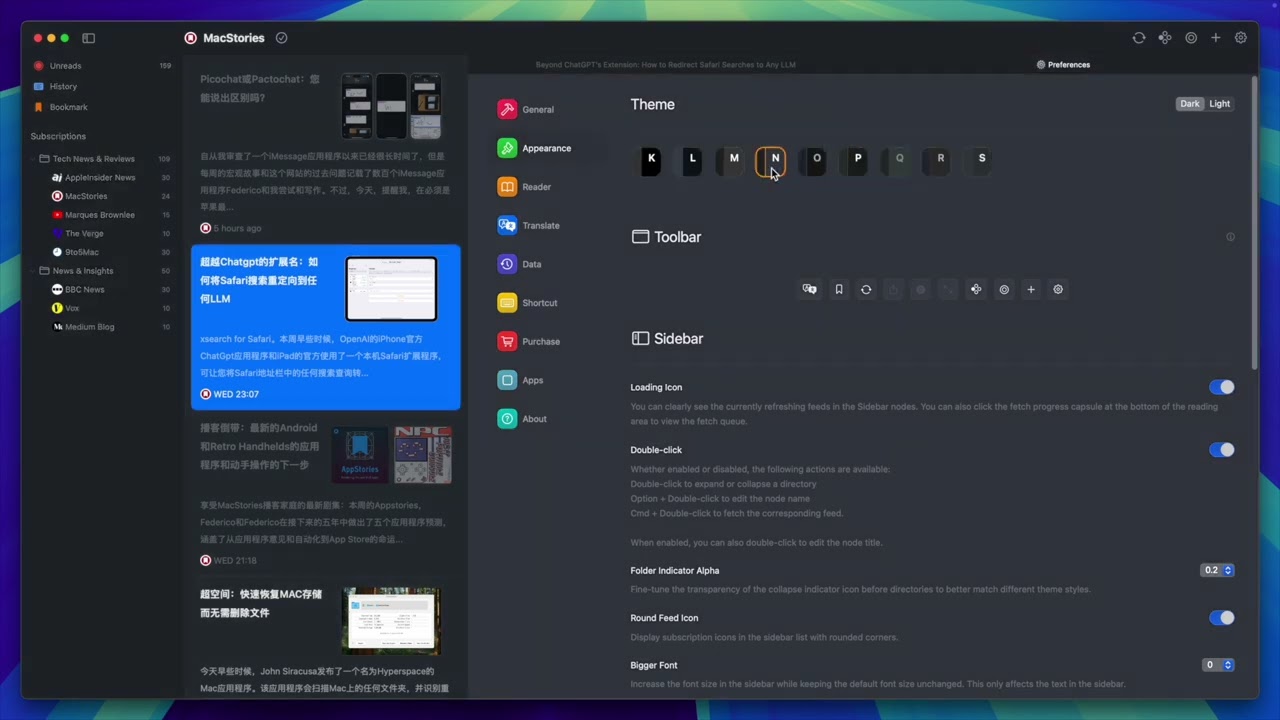Click the concentric-circle icon in the Toolbar preview
This screenshot has width=1280, height=720.
coord(1004,289)
